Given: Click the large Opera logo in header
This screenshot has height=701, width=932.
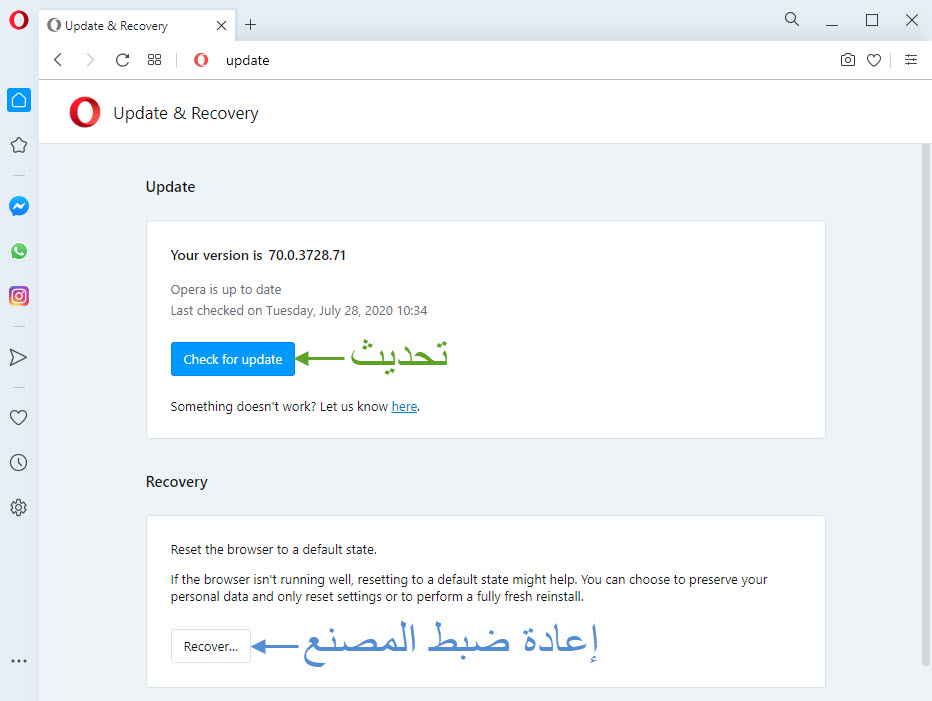Looking at the screenshot, I should 85,112.
